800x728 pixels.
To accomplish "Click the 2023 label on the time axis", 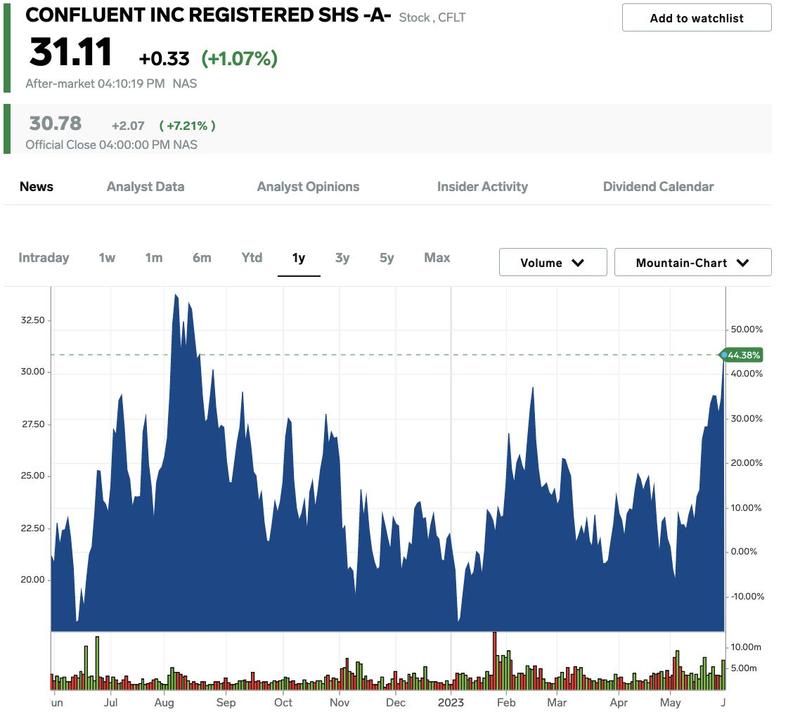I will coord(451,703).
